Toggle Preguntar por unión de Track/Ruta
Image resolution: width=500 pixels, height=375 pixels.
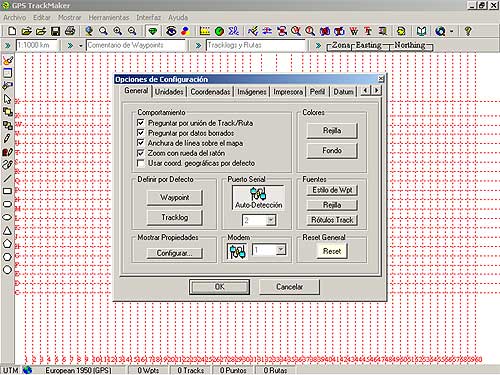pos(141,123)
